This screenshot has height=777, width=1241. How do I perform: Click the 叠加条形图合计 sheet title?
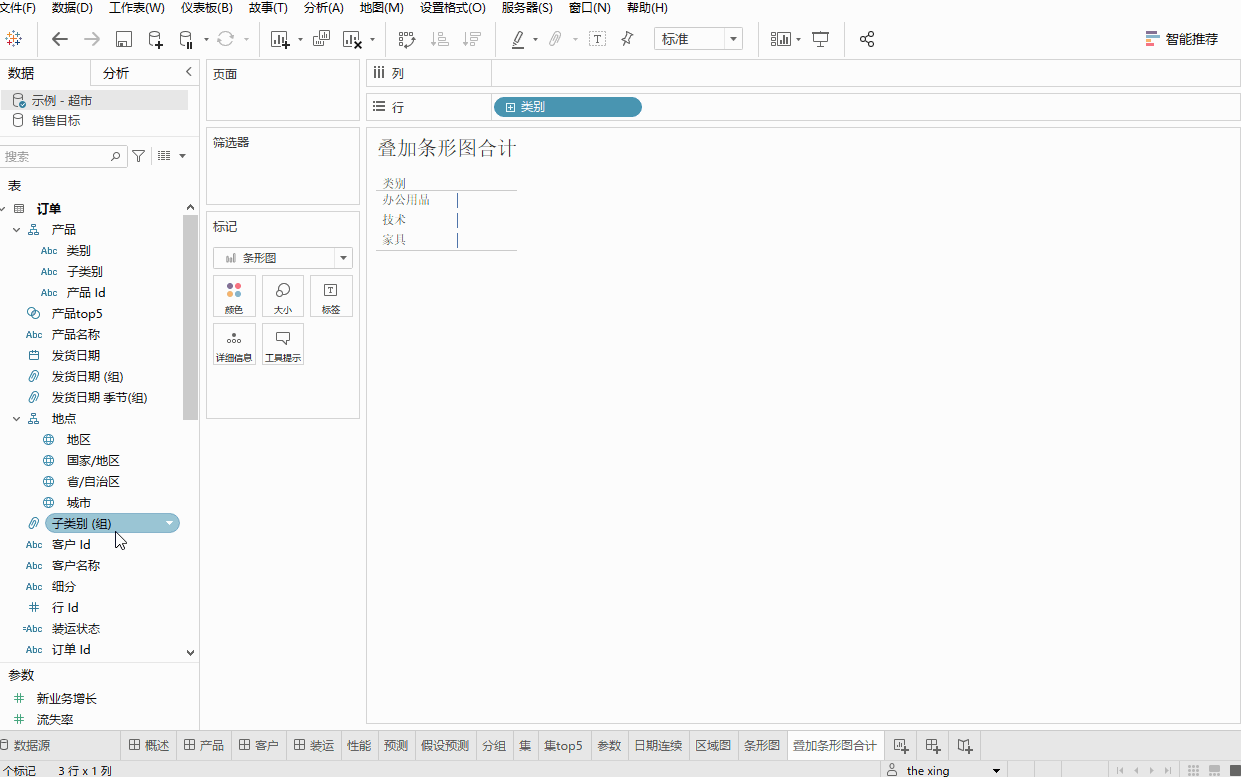446,148
